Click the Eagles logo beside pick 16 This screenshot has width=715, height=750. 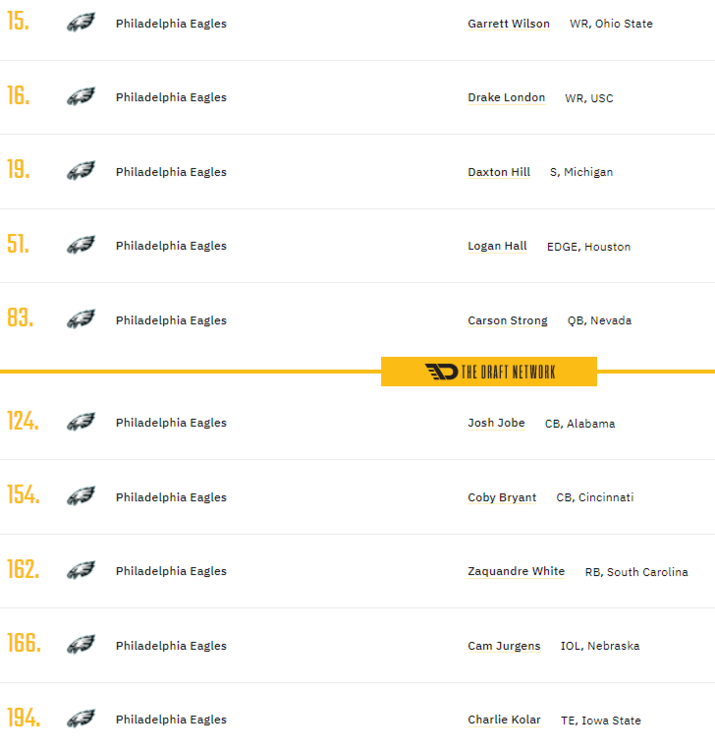pos(80,97)
